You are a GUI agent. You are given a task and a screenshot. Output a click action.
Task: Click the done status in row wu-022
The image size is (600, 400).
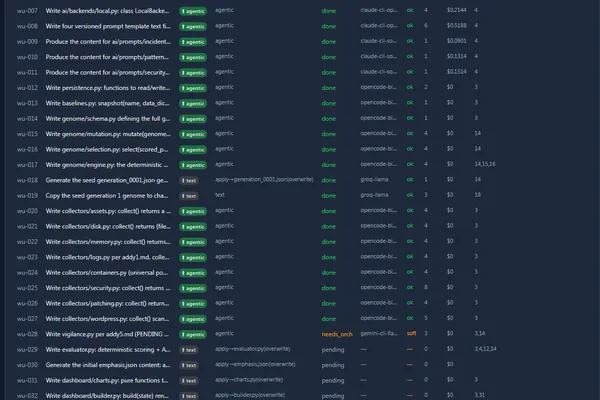328,242
